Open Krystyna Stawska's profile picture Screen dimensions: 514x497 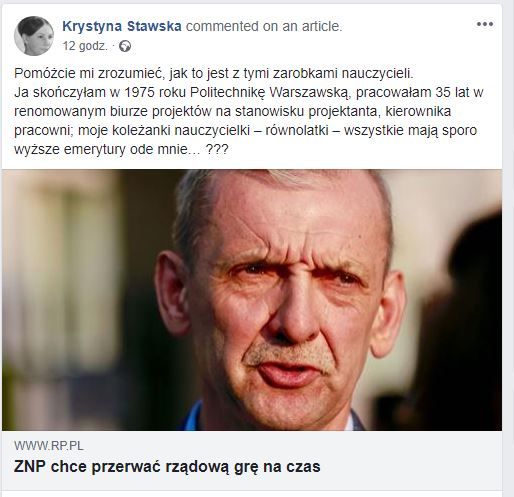point(34,36)
